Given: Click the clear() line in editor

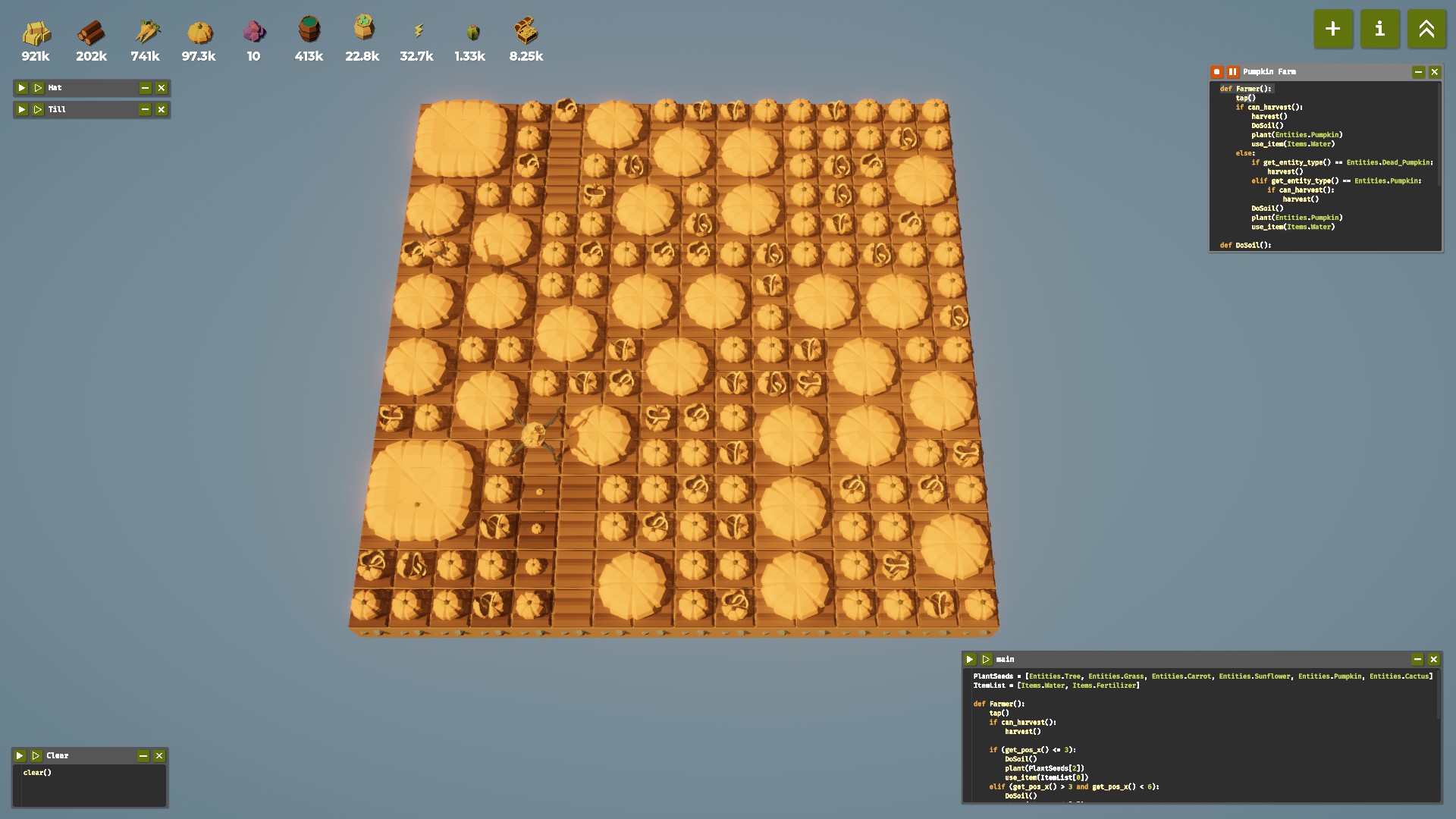Looking at the screenshot, I should click(x=37, y=773).
